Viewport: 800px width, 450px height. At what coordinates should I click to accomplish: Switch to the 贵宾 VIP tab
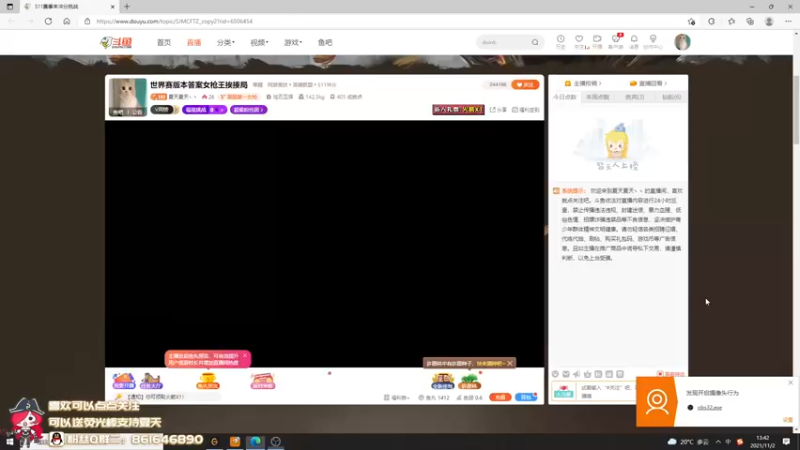click(635, 97)
